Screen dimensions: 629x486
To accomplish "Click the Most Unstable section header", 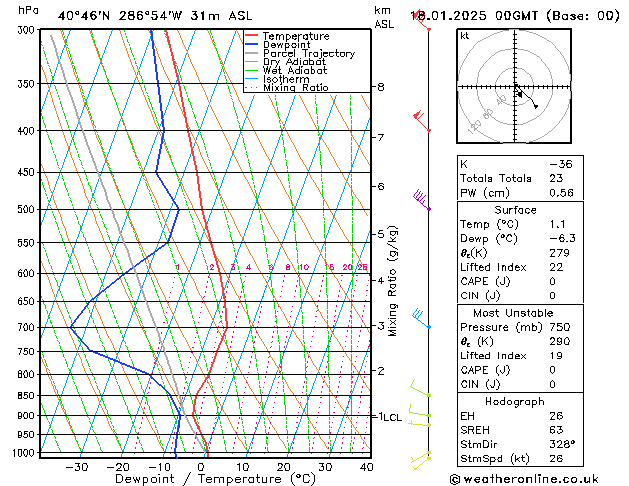I will click(x=514, y=312).
